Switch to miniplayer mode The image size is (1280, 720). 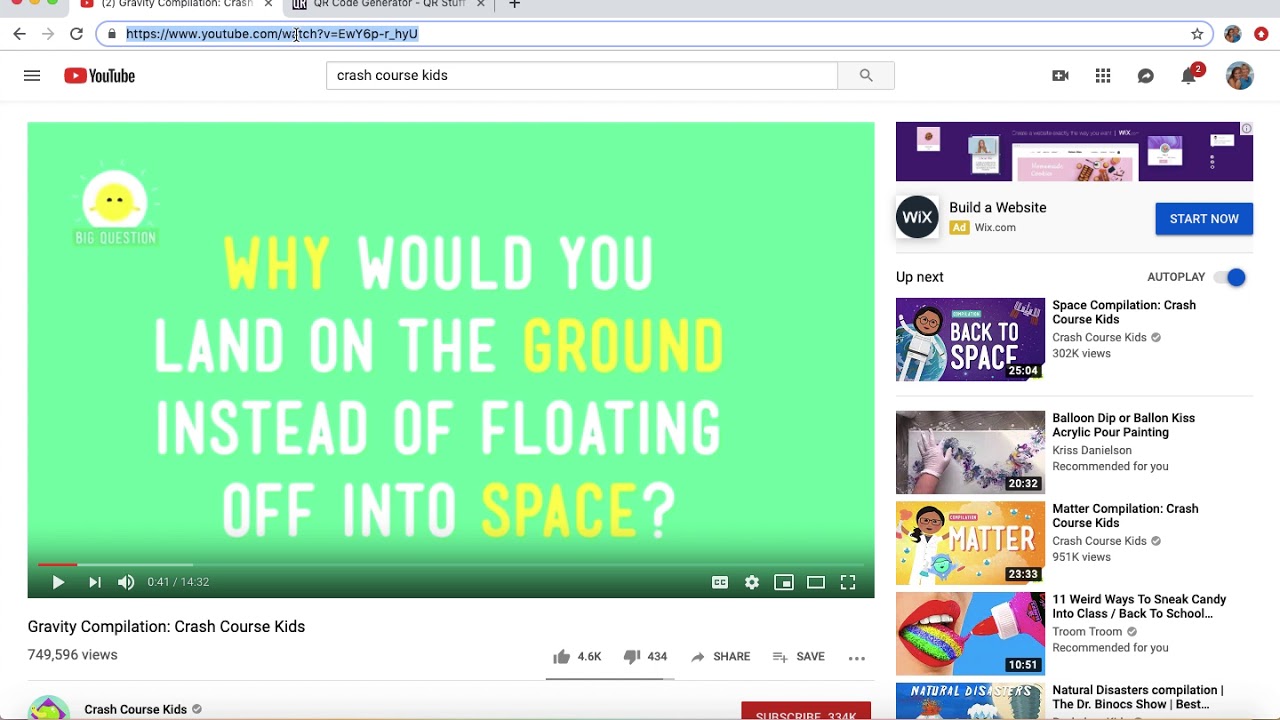pos(784,582)
